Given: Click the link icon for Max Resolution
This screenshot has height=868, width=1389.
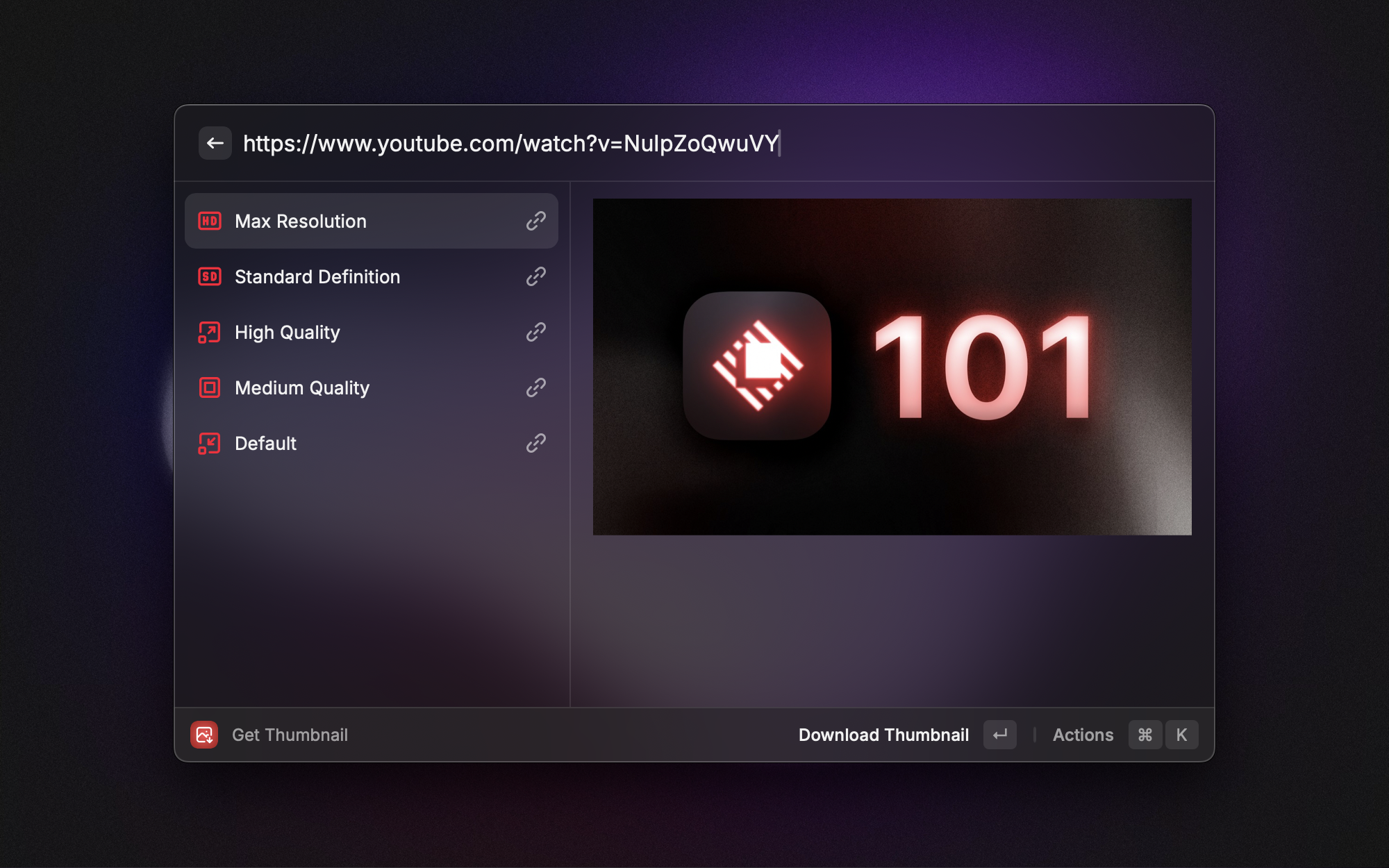Looking at the screenshot, I should [535, 221].
